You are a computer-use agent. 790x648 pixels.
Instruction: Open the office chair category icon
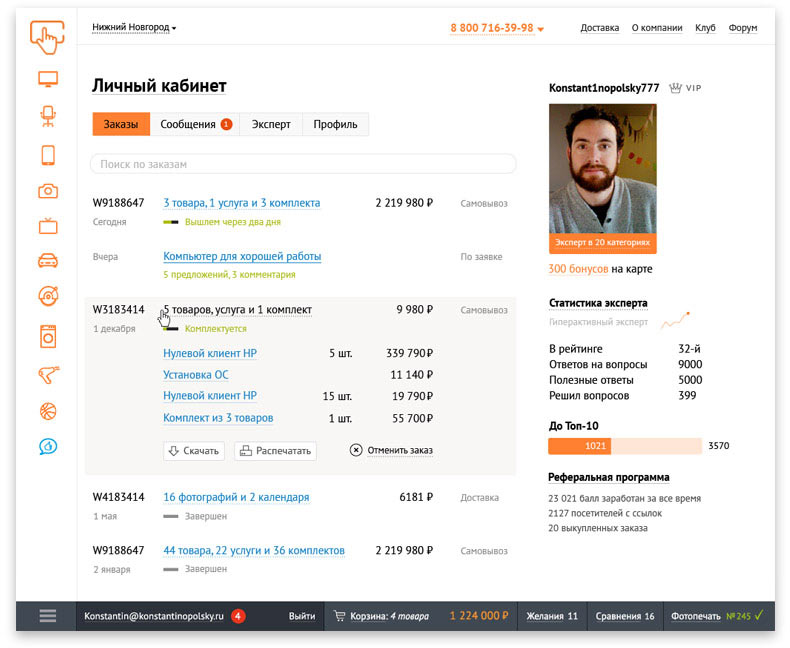click(x=47, y=116)
